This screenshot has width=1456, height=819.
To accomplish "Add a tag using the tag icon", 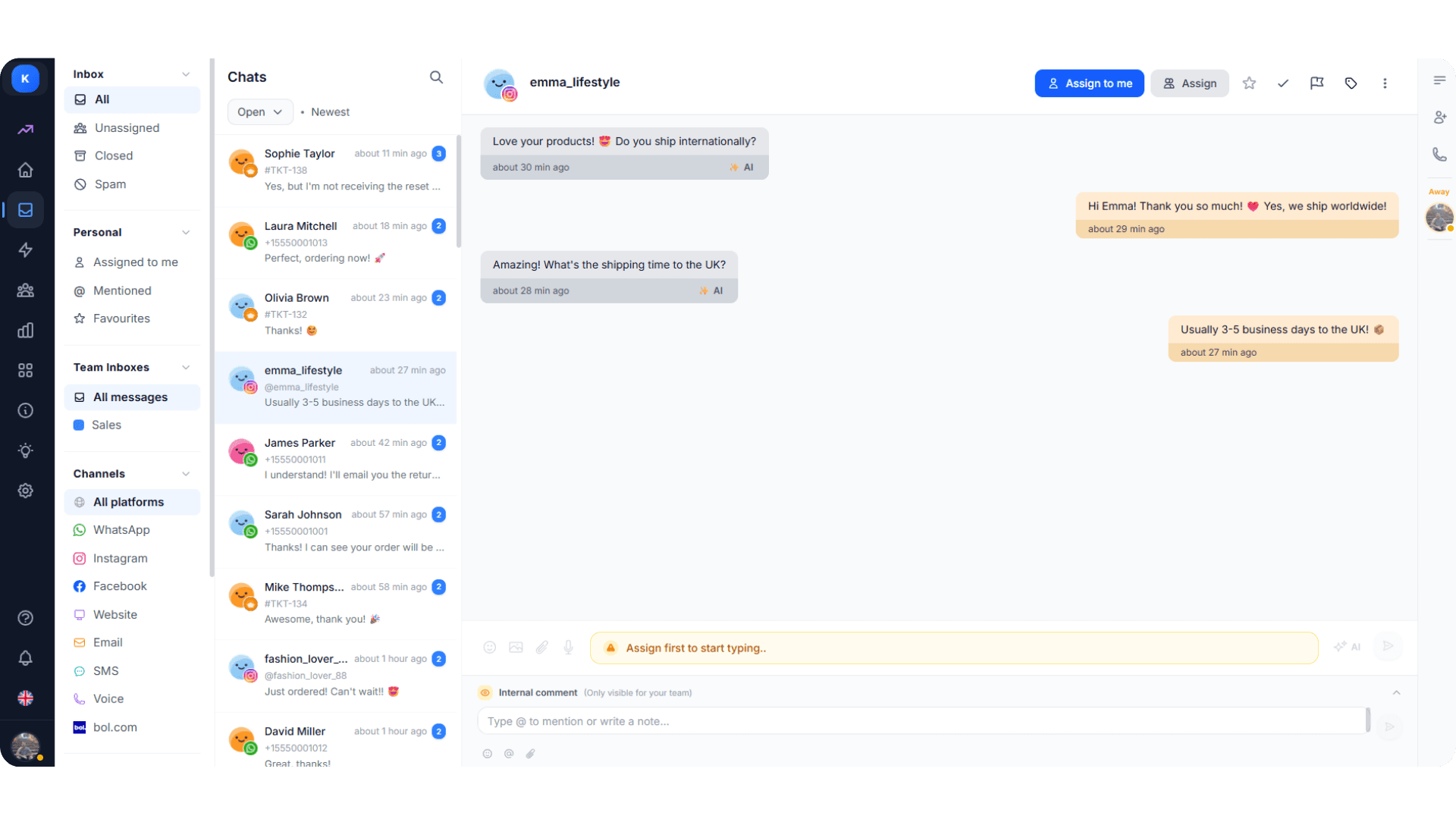I will pos(1351,83).
